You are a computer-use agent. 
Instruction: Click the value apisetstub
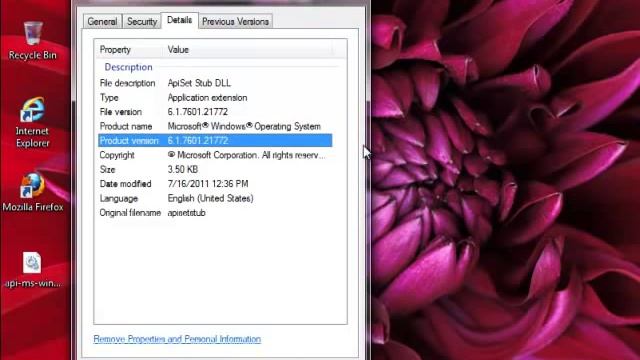point(187,213)
